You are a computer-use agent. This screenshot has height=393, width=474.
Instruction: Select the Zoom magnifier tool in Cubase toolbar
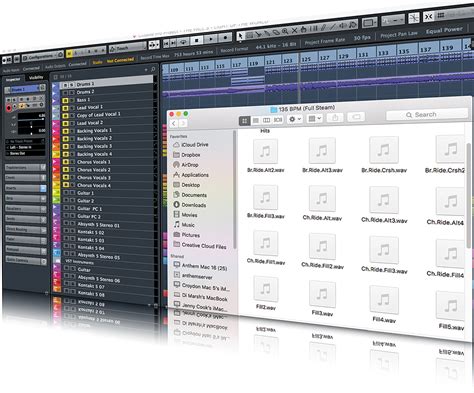tap(285, 32)
